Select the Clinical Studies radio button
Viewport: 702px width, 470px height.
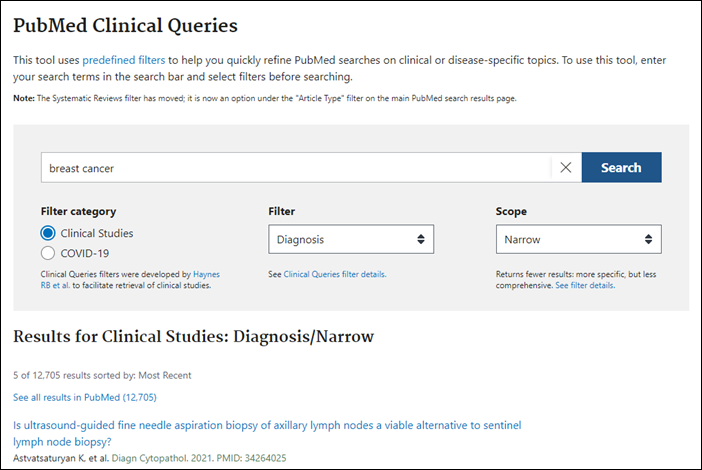coord(48,233)
